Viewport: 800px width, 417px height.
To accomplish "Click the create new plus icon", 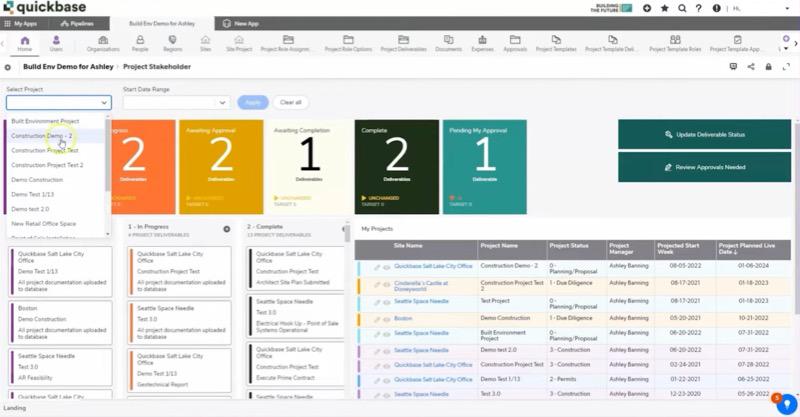I will click(647, 8).
